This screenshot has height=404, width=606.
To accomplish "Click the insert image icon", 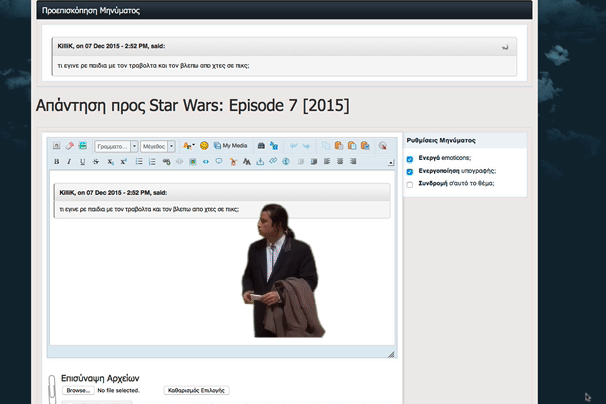I will [192, 162].
